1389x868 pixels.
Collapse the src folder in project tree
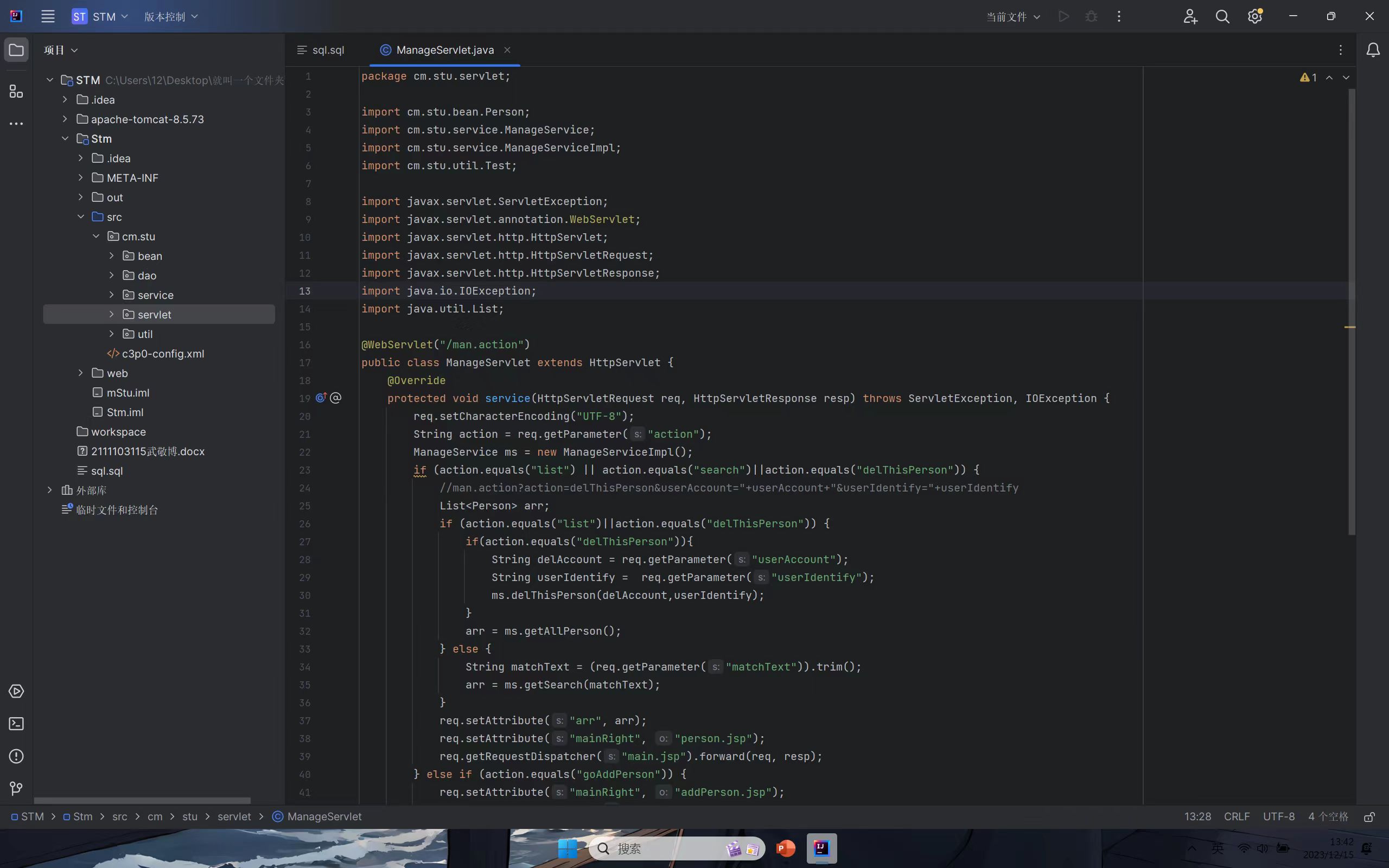click(x=81, y=217)
